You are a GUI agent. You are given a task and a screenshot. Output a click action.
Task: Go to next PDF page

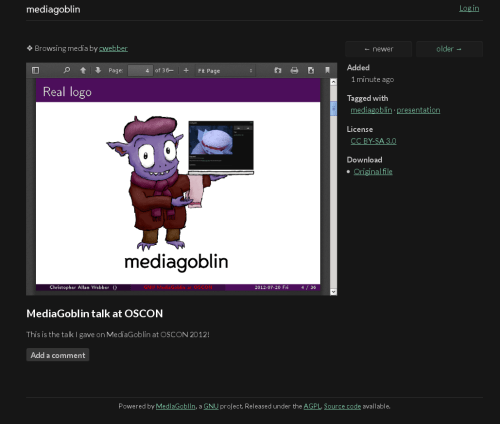tap(98, 70)
